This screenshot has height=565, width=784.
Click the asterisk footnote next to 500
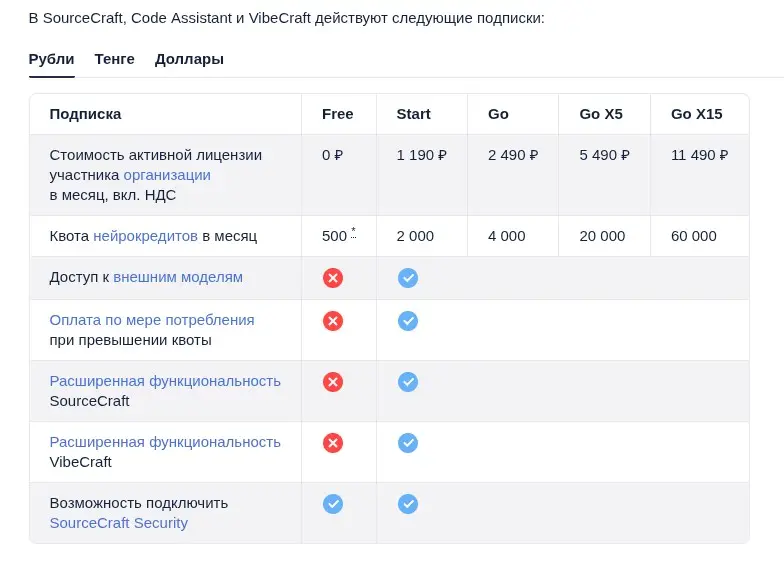click(354, 232)
